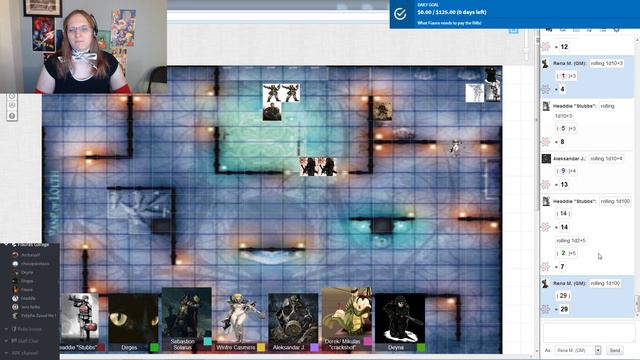This screenshot has height=360, width=640.
Task: Open the Deges player portrait
Action: click(133, 318)
